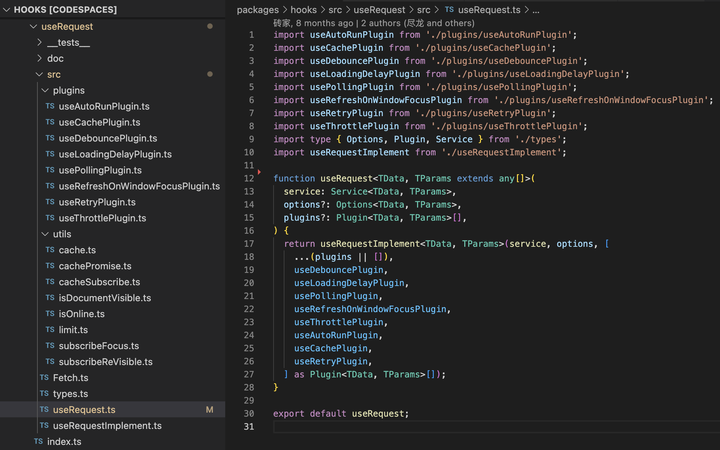
Task: Click the TS icon beside types.ts
Action: pos(44,394)
